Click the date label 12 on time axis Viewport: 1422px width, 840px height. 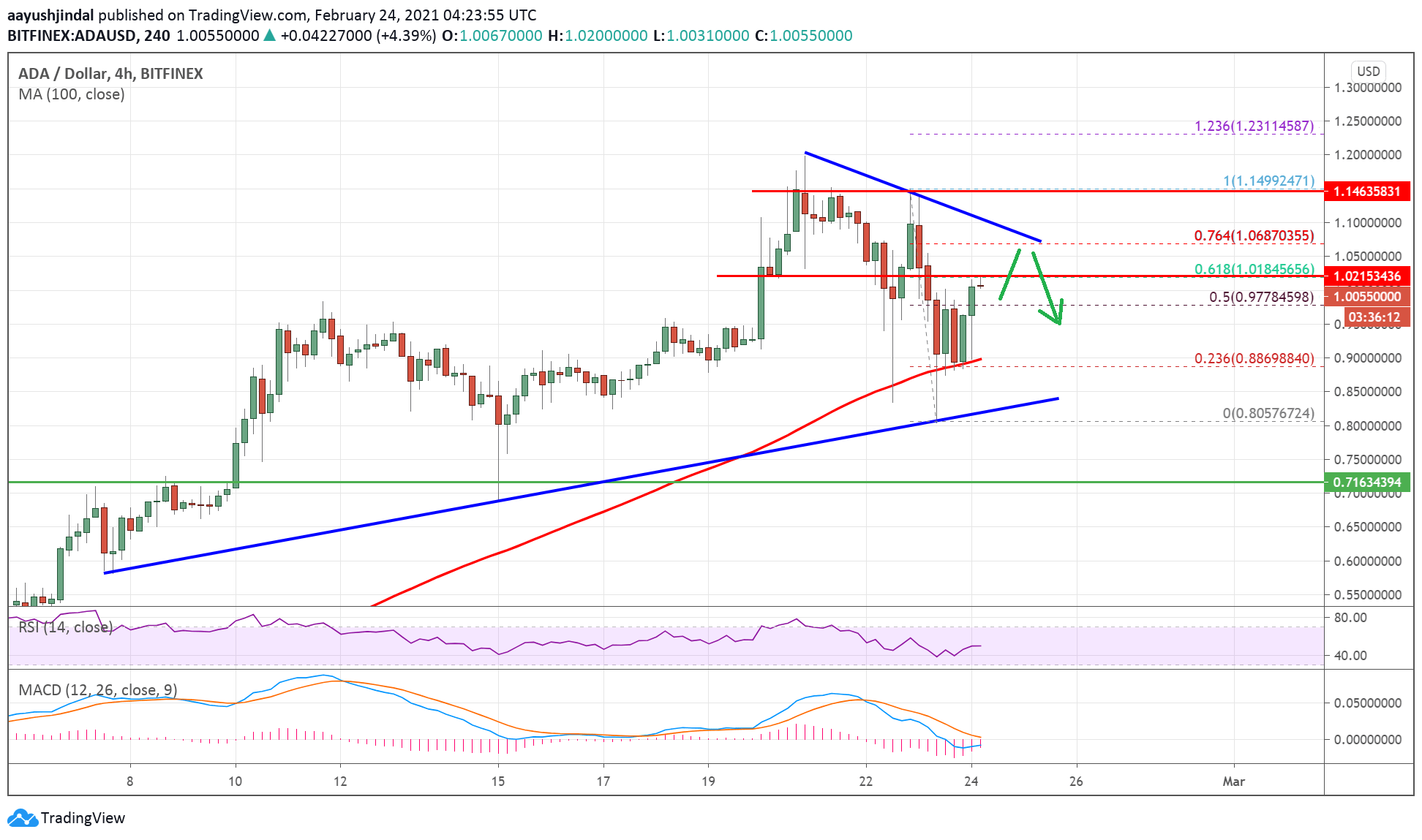pyautogui.click(x=340, y=781)
